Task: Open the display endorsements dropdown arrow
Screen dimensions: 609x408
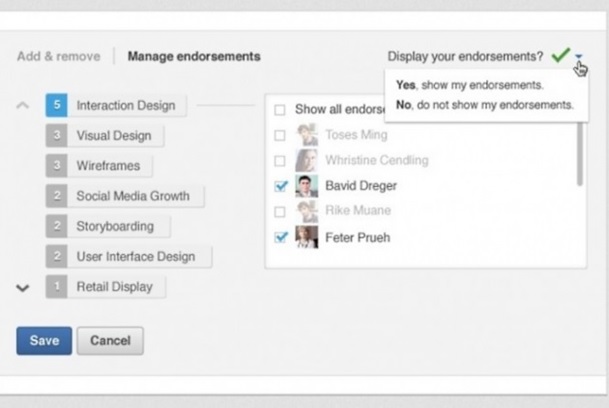Action: pyautogui.click(x=578, y=58)
